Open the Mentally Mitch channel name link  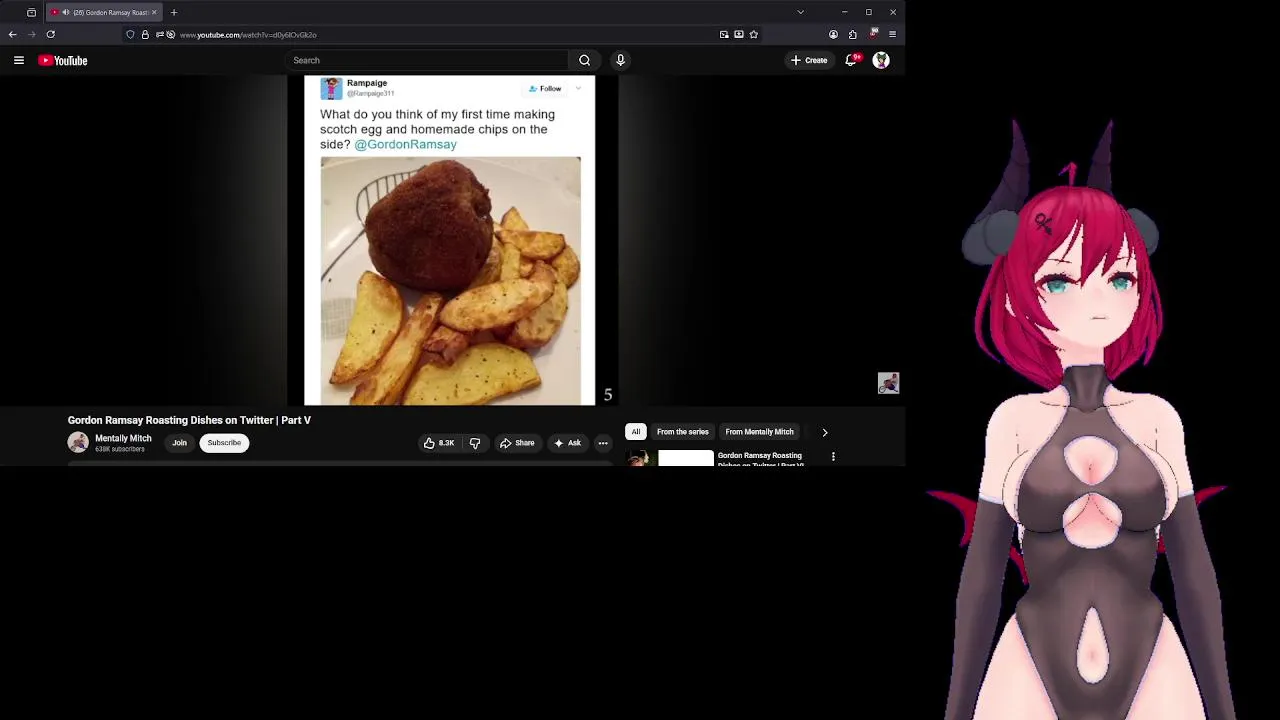coord(123,438)
